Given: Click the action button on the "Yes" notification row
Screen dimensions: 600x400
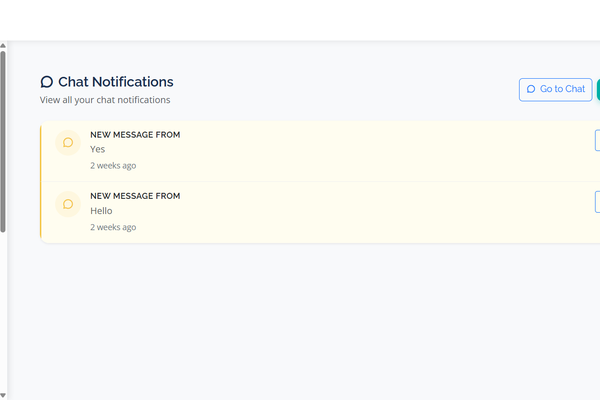Looking at the screenshot, I should tap(597, 140).
